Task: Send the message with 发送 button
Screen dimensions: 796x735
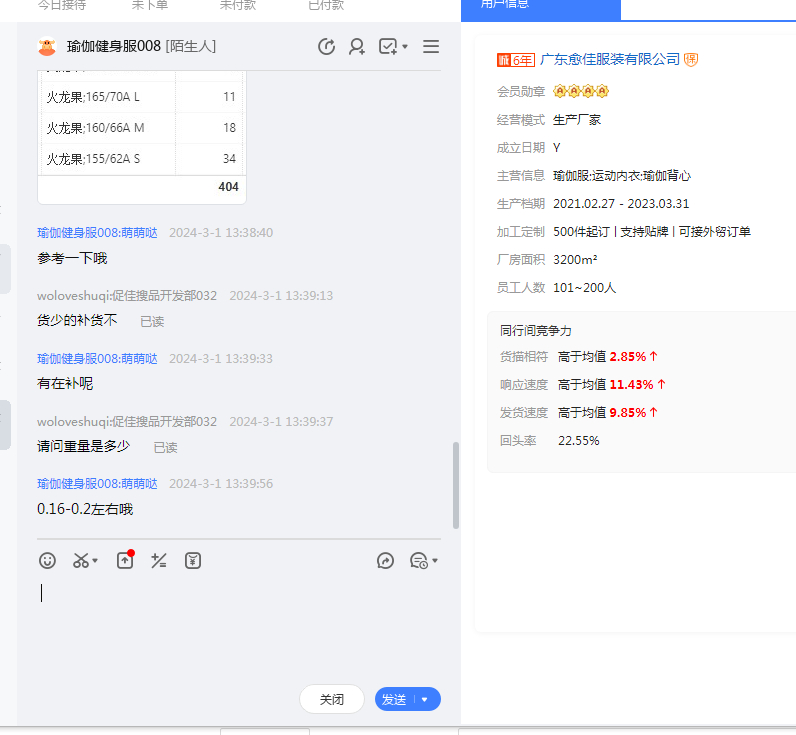Action: click(394, 700)
